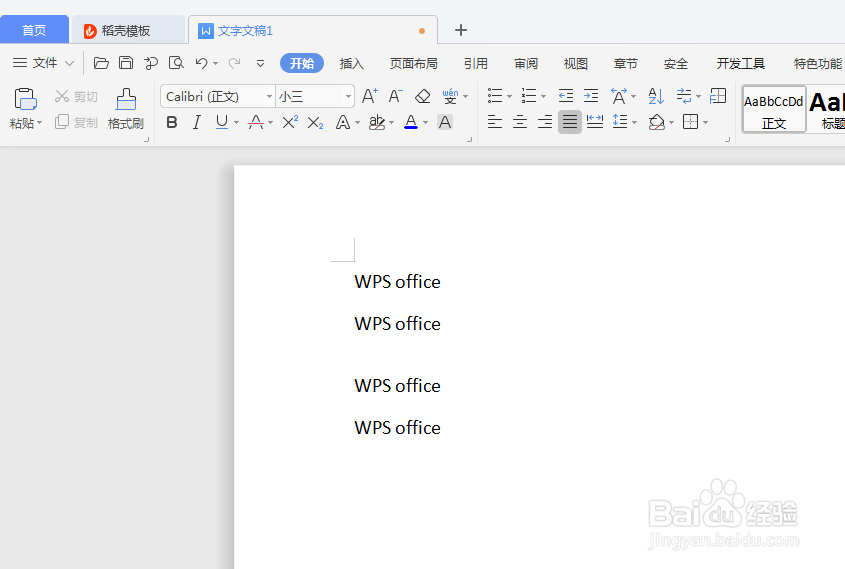Screen dimensions: 845x569
Task: Set font color with blue A swatch
Action: click(411, 122)
